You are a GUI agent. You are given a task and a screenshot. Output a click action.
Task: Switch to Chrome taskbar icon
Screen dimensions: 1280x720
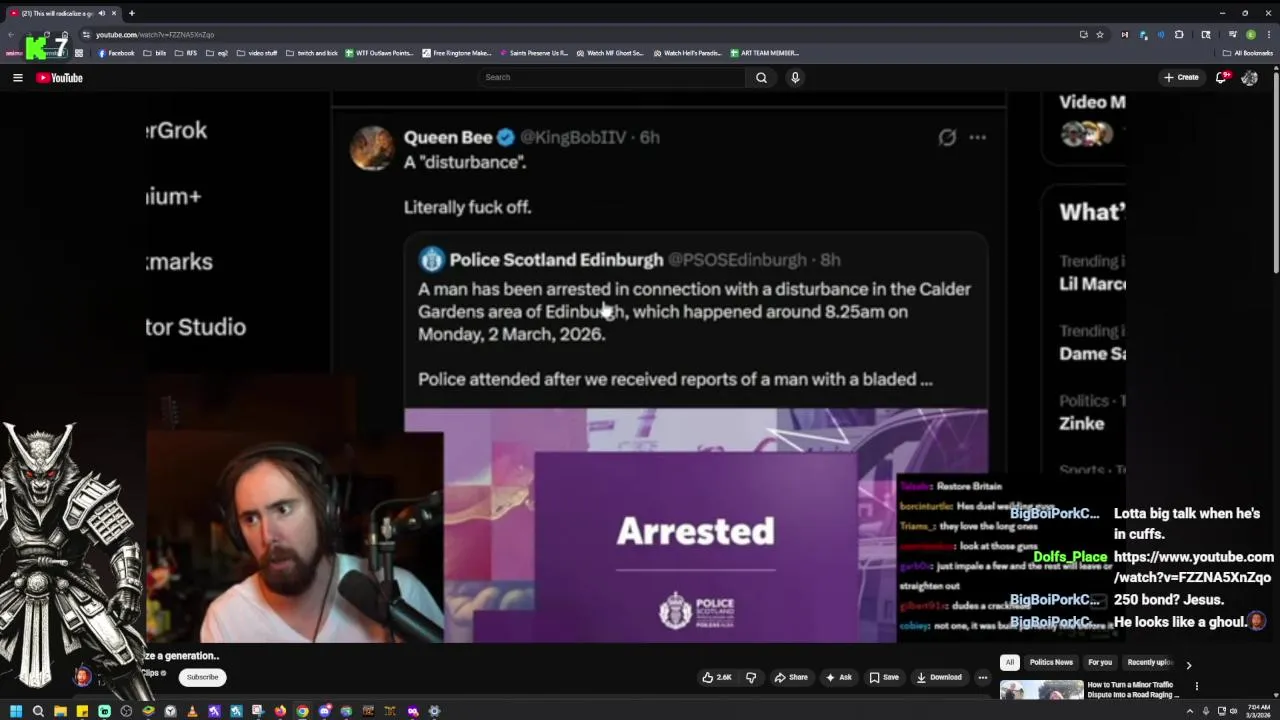coord(302,711)
